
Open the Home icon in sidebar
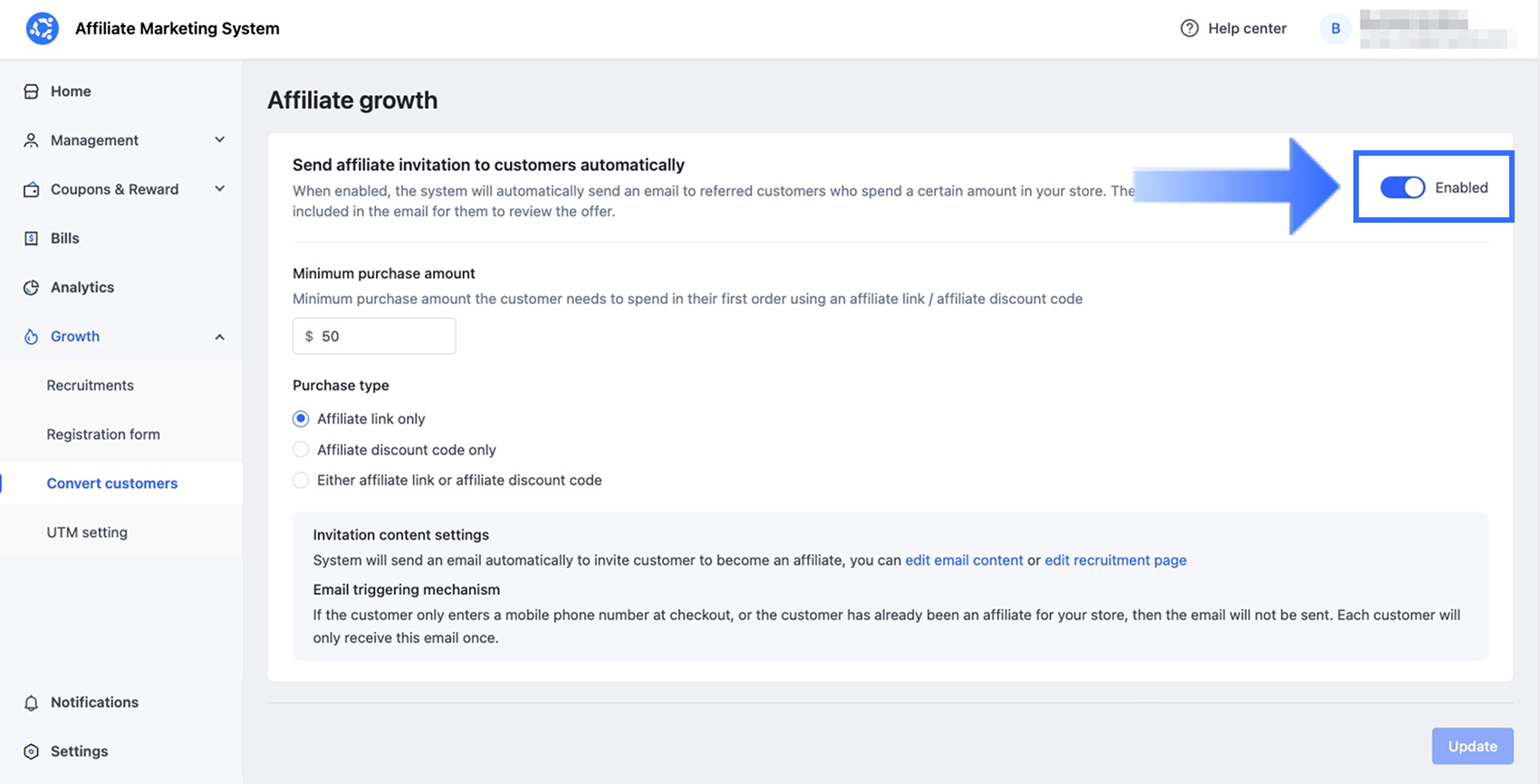31,91
